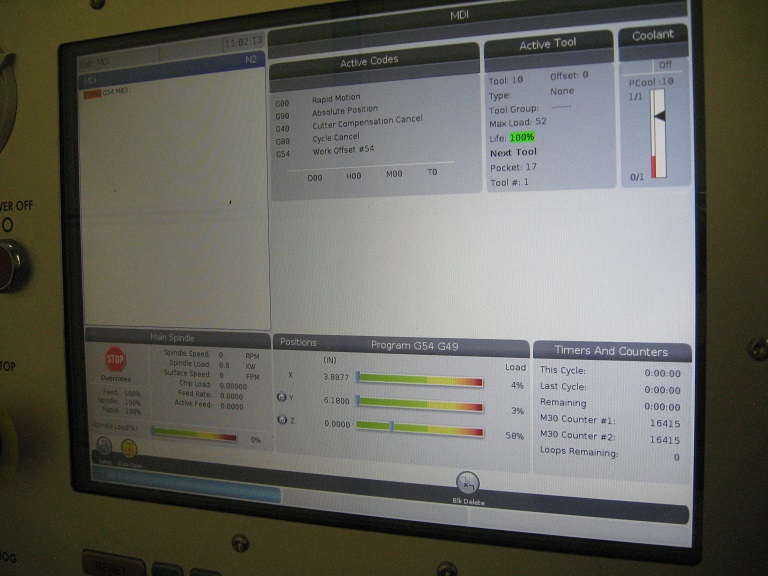
Task: Click the N2 block number
Action: tap(251, 60)
